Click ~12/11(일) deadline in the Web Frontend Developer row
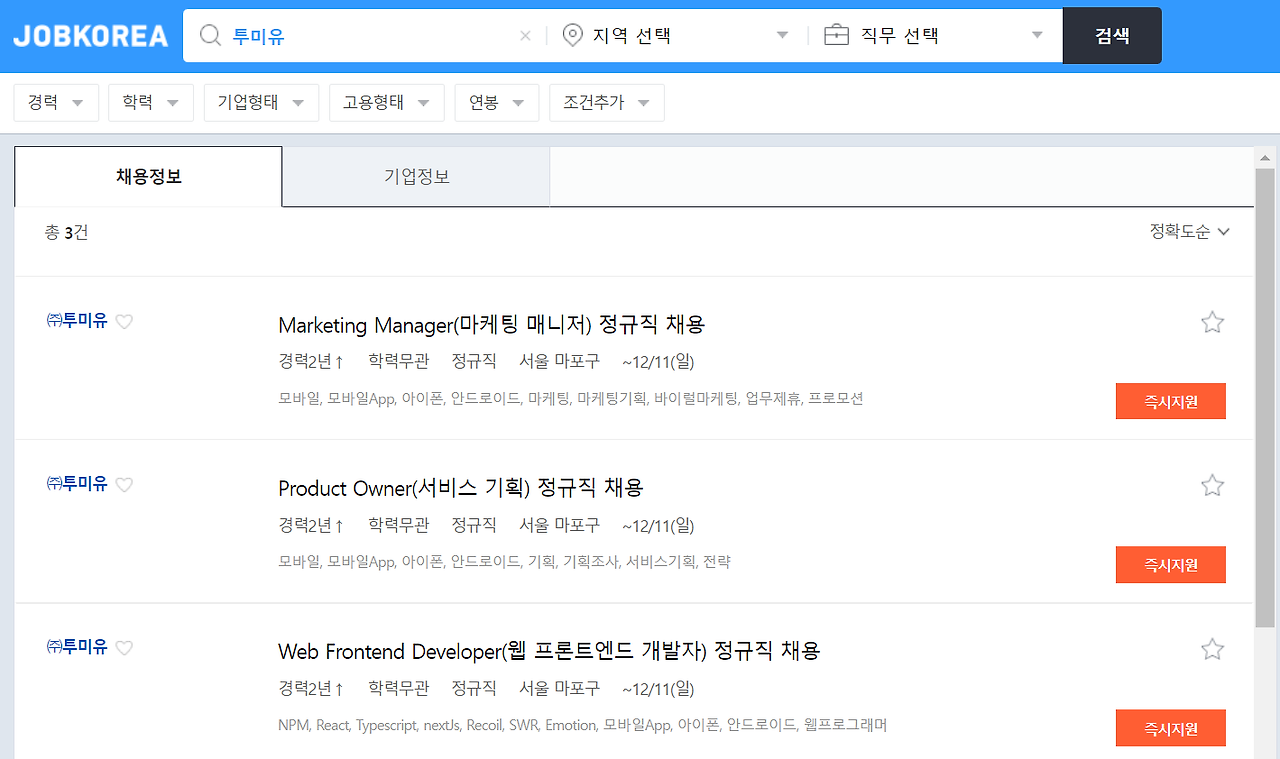Viewport: 1280px width, 759px height. [658, 688]
